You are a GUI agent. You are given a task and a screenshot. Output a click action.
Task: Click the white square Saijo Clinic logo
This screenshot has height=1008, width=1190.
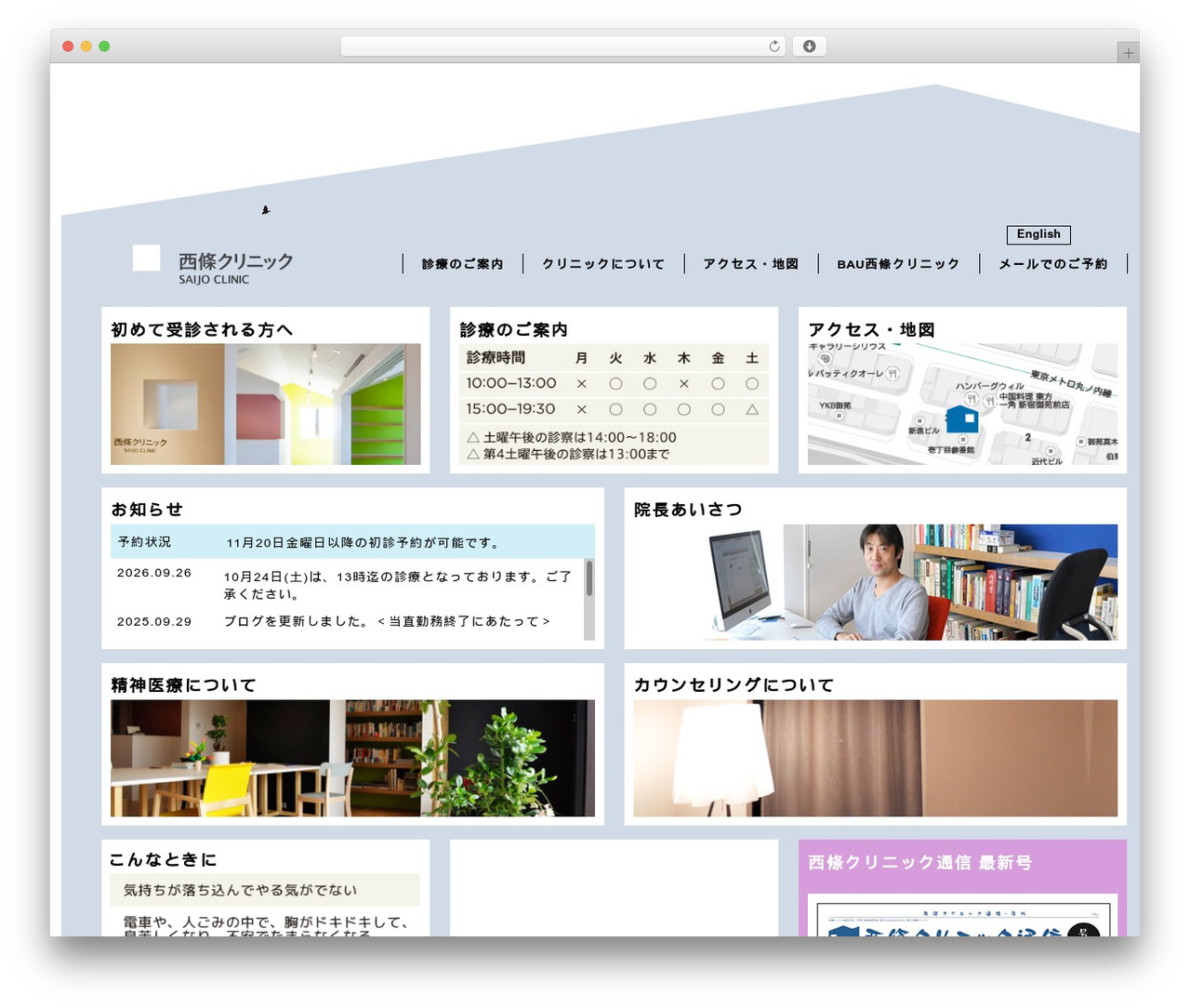(146, 258)
